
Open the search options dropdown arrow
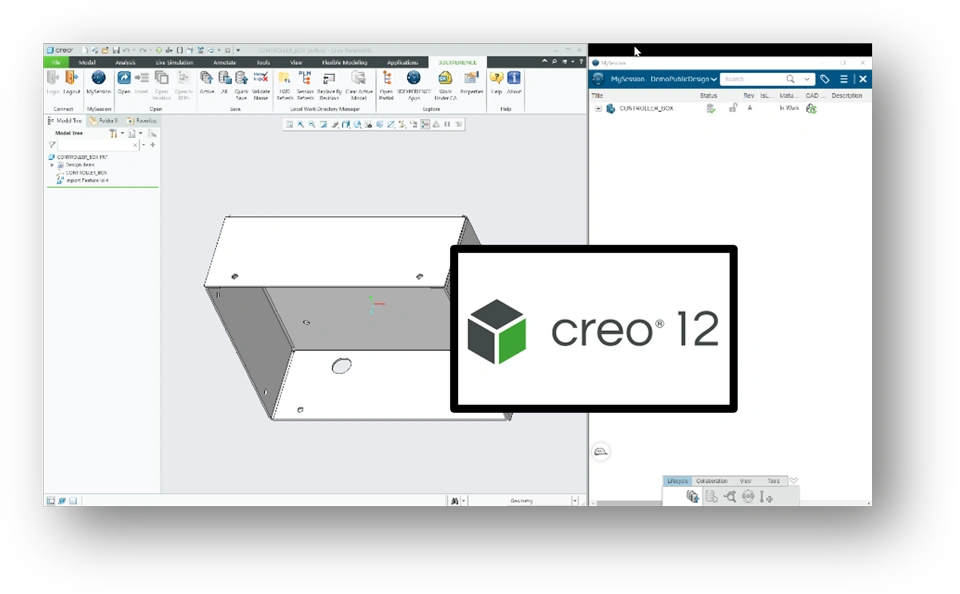click(807, 79)
